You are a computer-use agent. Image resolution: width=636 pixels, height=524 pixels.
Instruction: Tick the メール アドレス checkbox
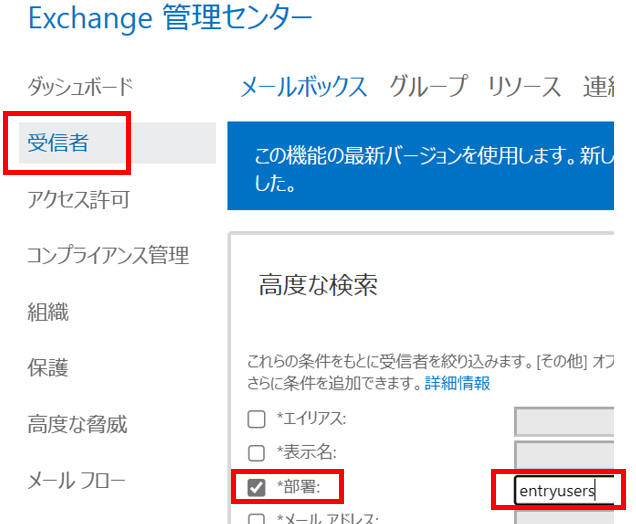pos(256,519)
